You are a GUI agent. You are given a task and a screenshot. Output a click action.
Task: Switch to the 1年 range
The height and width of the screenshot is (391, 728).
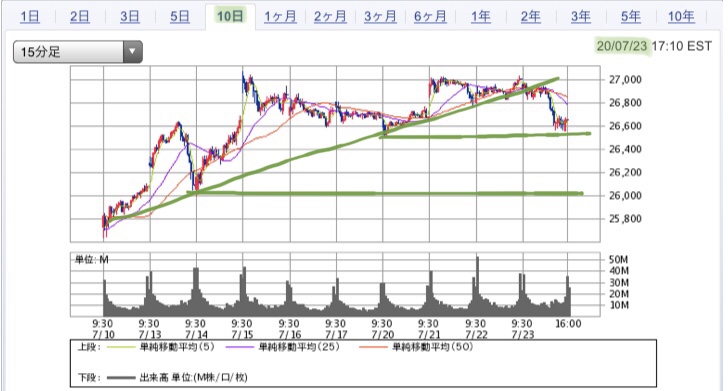pos(481,17)
